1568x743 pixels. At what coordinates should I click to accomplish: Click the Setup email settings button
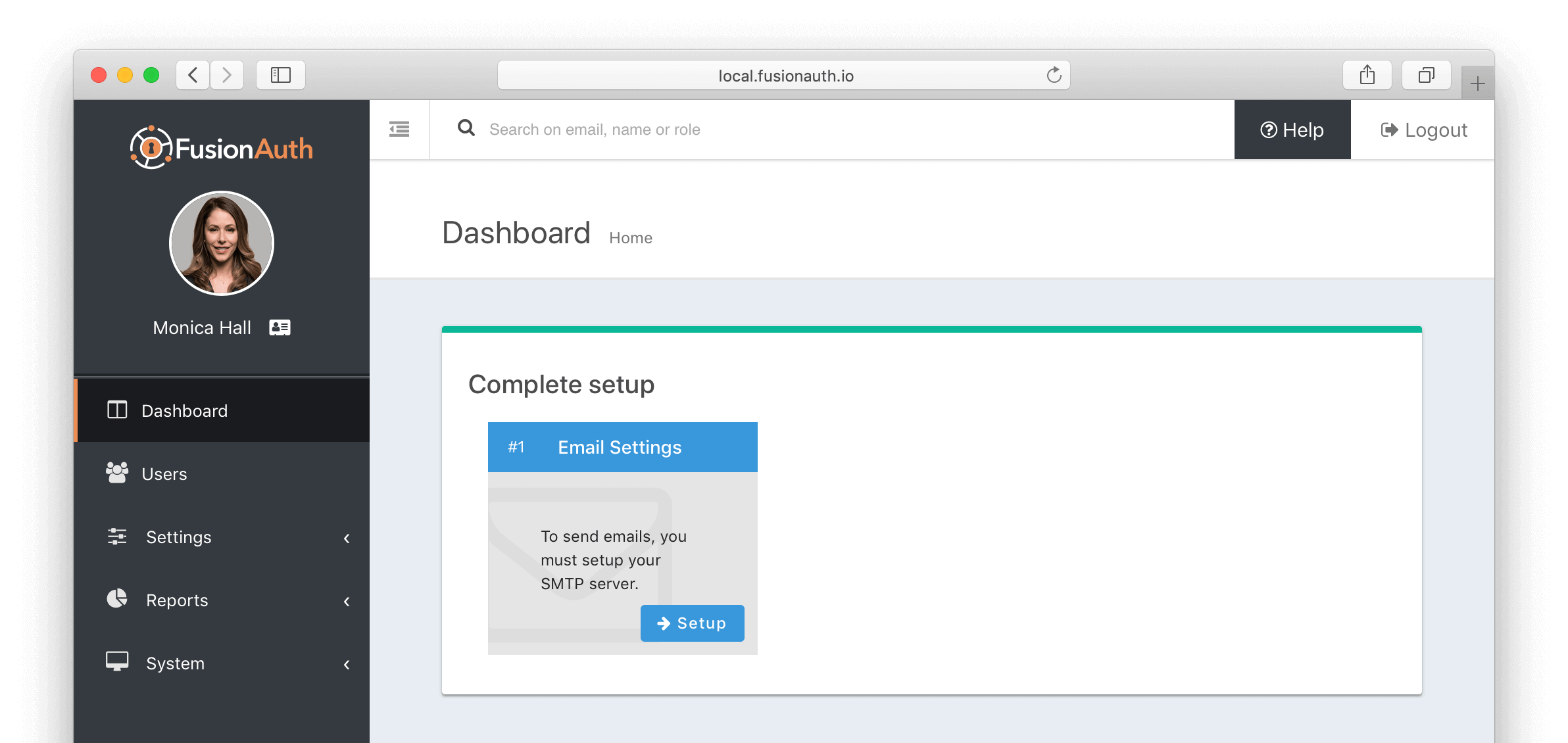pos(693,623)
